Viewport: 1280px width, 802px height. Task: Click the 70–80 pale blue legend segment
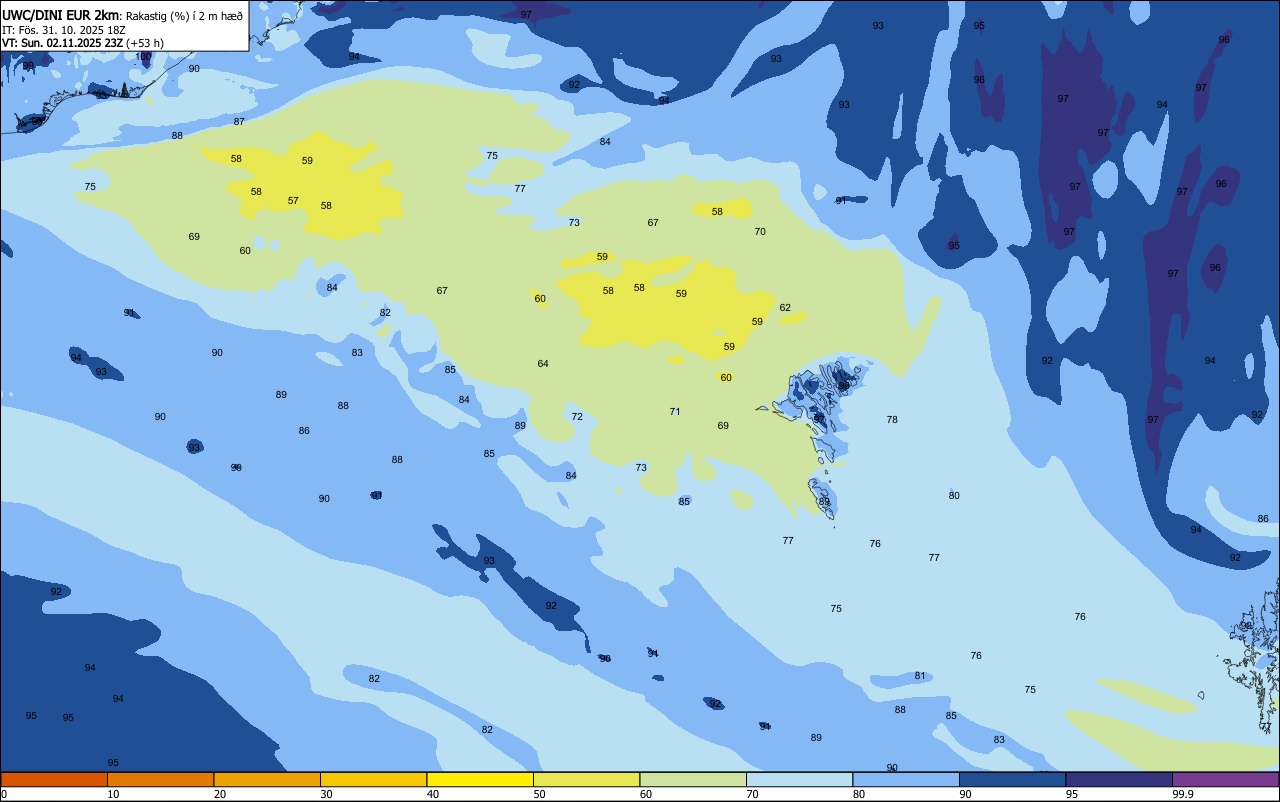pos(799,779)
